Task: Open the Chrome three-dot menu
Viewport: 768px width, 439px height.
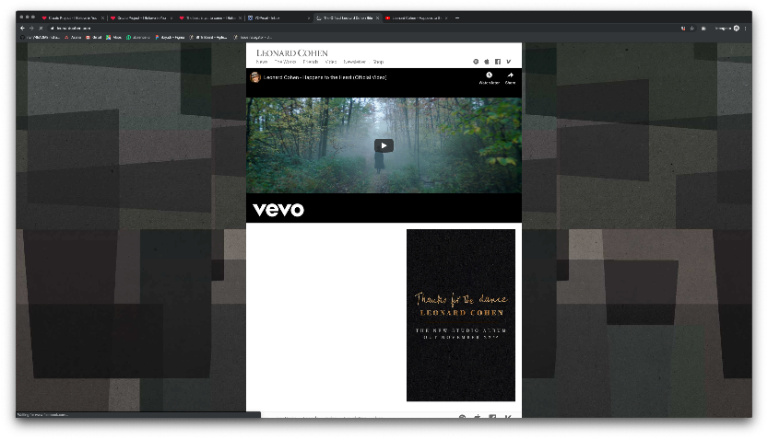Action: pyautogui.click(x=745, y=28)
